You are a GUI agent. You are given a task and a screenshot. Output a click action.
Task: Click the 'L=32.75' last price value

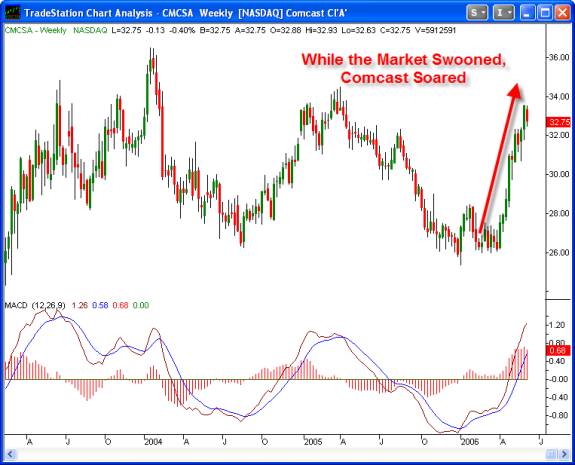click(x=126, y=30)
